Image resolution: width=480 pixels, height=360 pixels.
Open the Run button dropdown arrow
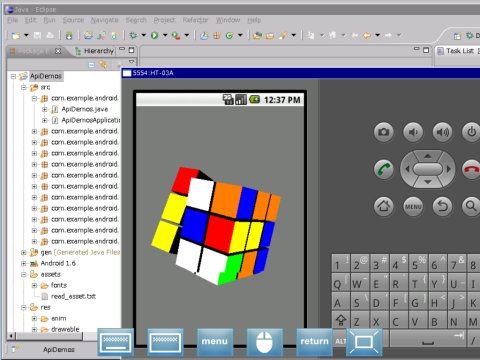[165, 35]
